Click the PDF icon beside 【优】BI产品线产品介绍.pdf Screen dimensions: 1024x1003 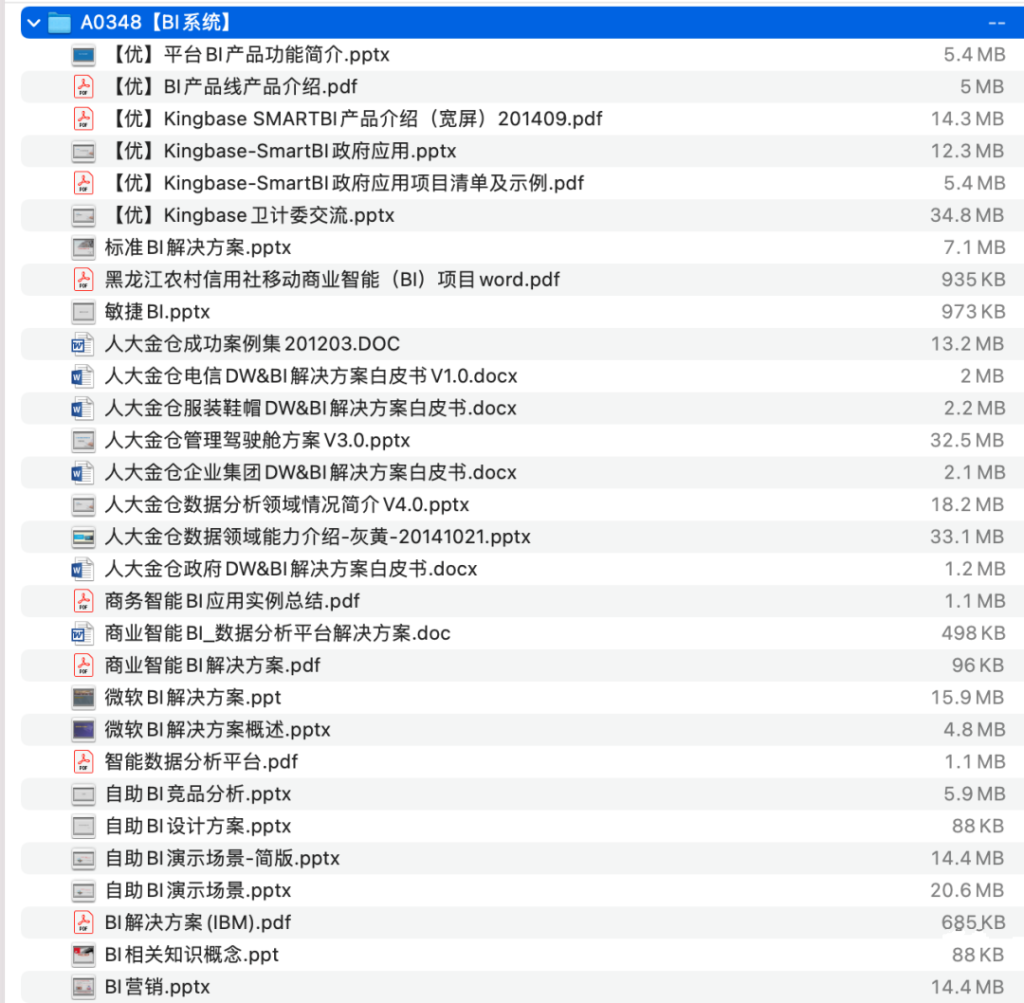(x=84, y=87)
